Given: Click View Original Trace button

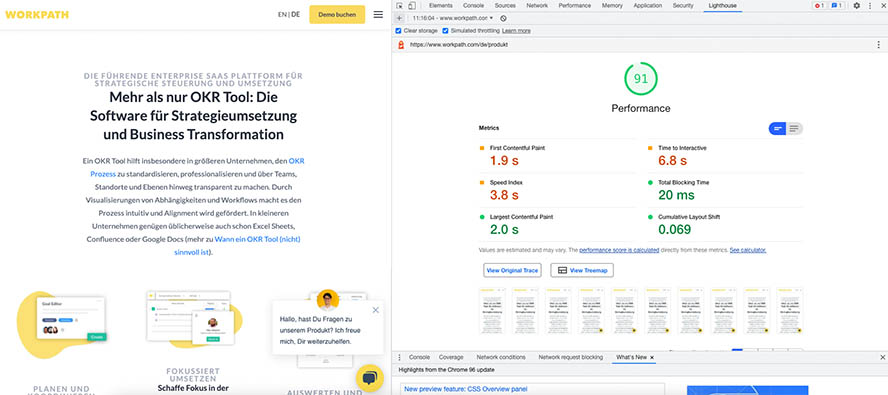Looking at the screenshot, I should pyautogui.click(x=513, y=270).
